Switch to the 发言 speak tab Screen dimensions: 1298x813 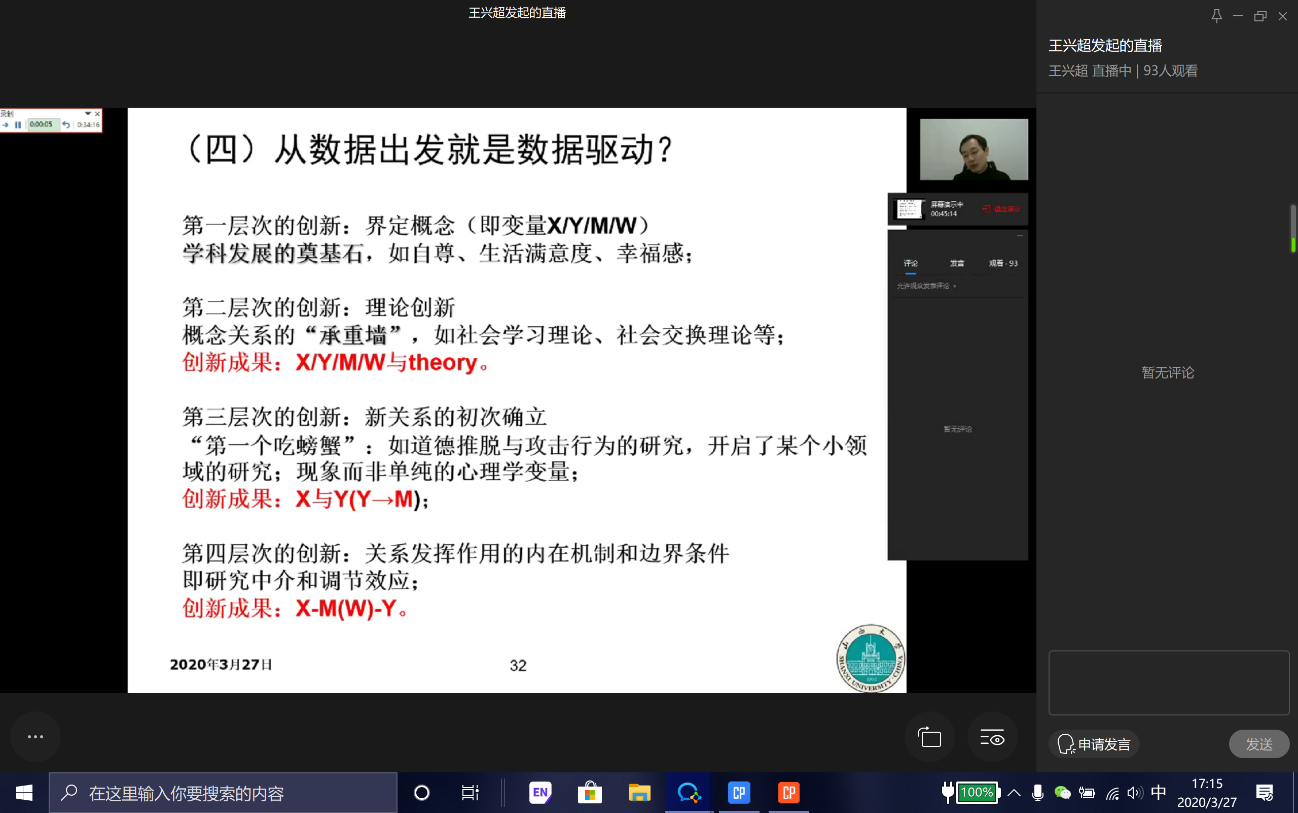click(x=957, y=264)
